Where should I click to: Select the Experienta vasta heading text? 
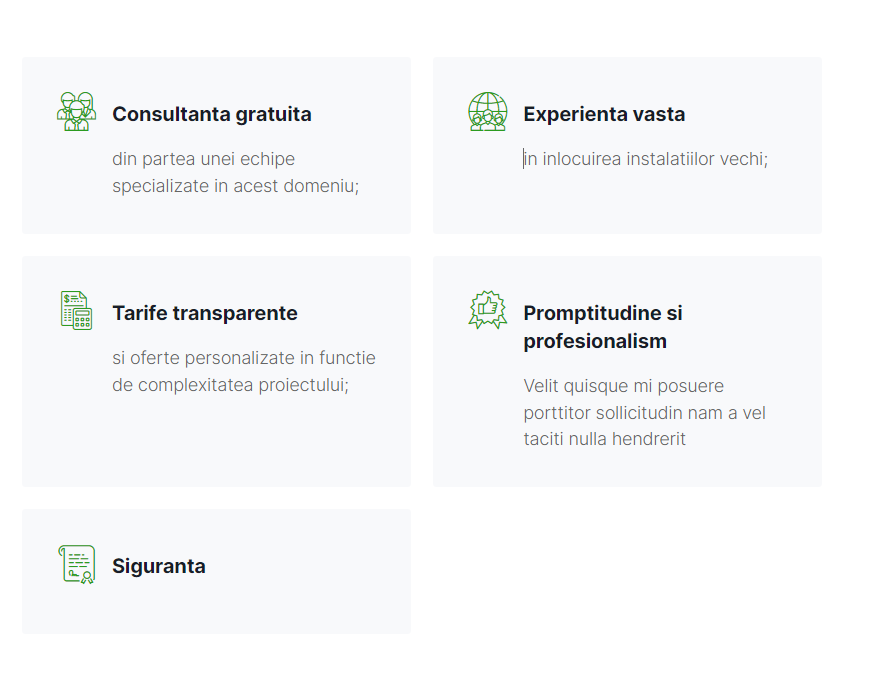[x=604, y=114]
